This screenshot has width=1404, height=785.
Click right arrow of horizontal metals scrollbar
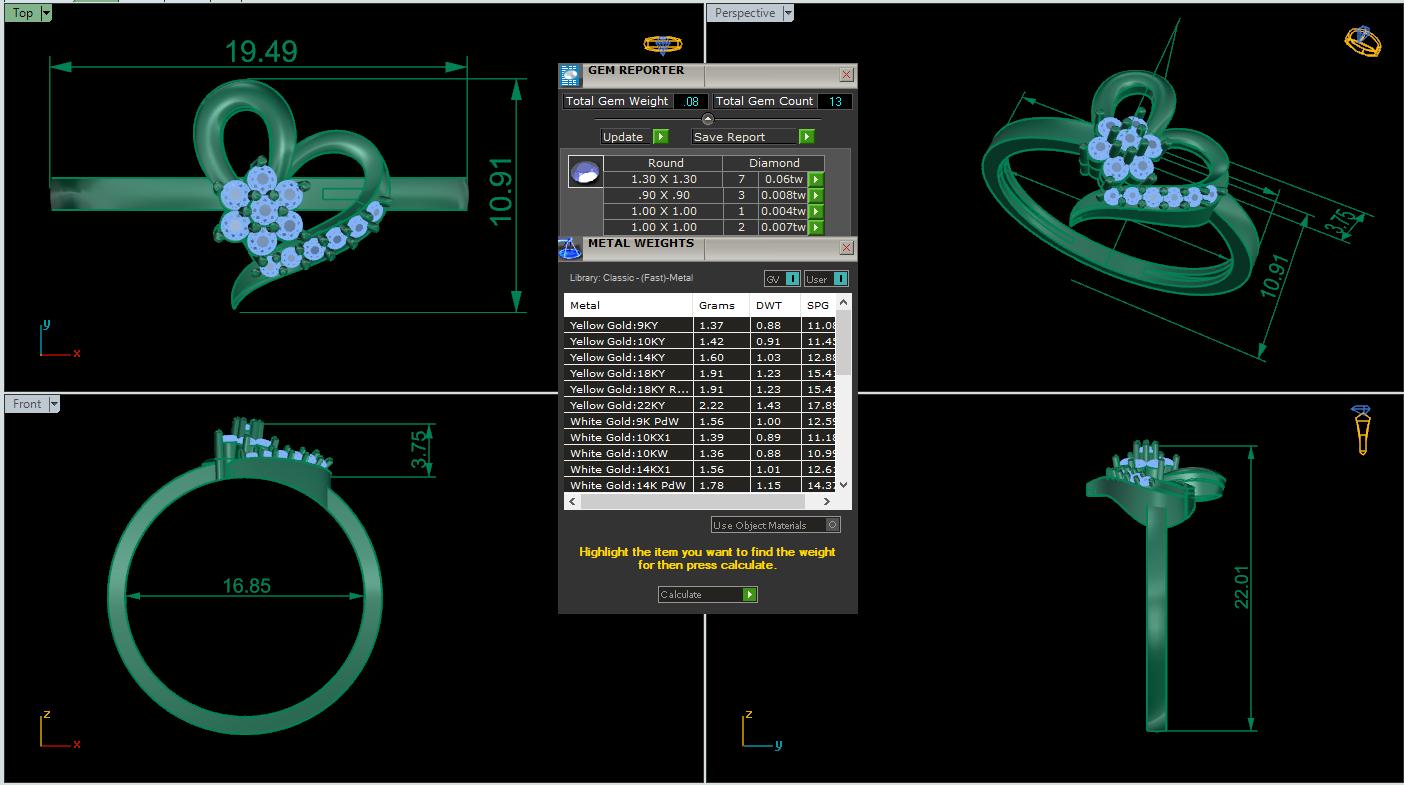point(828,501)
